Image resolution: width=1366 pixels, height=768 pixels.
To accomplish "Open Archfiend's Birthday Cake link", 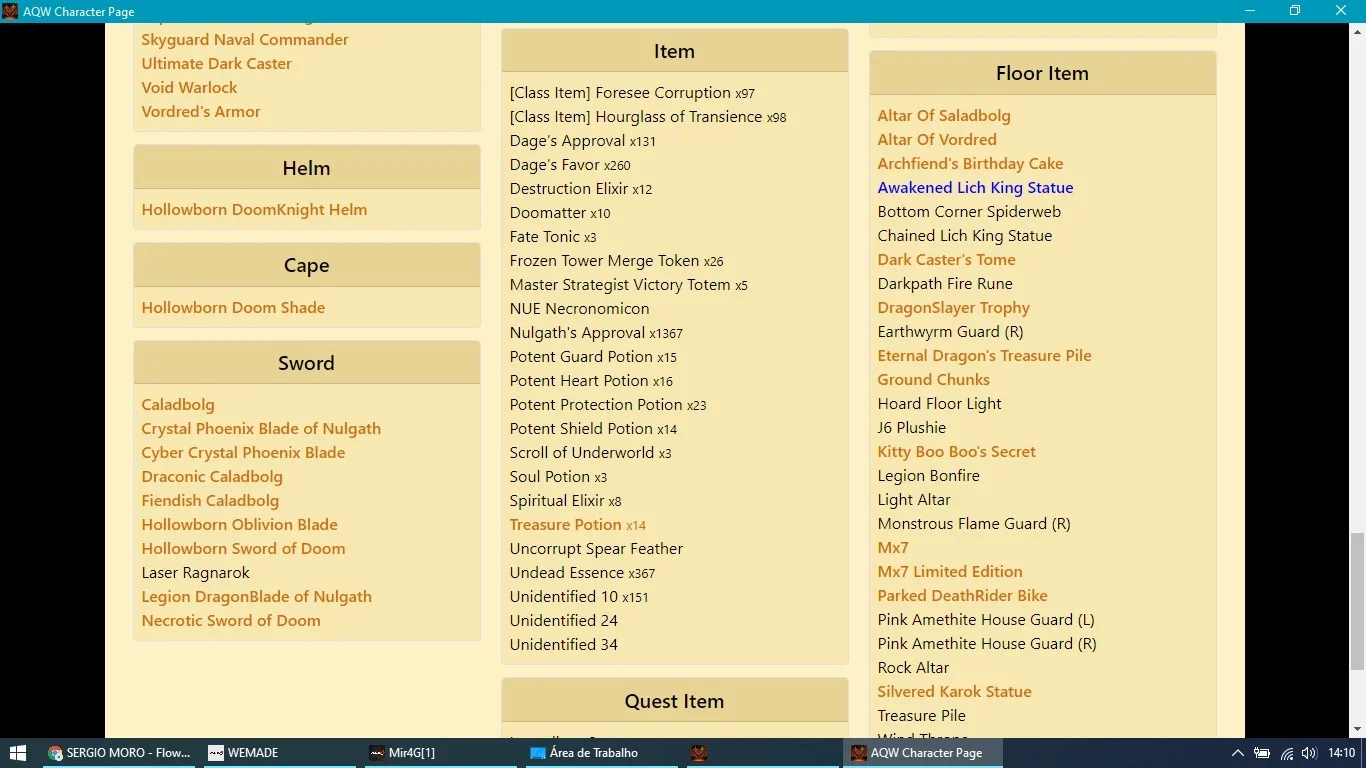I will 970,164.
